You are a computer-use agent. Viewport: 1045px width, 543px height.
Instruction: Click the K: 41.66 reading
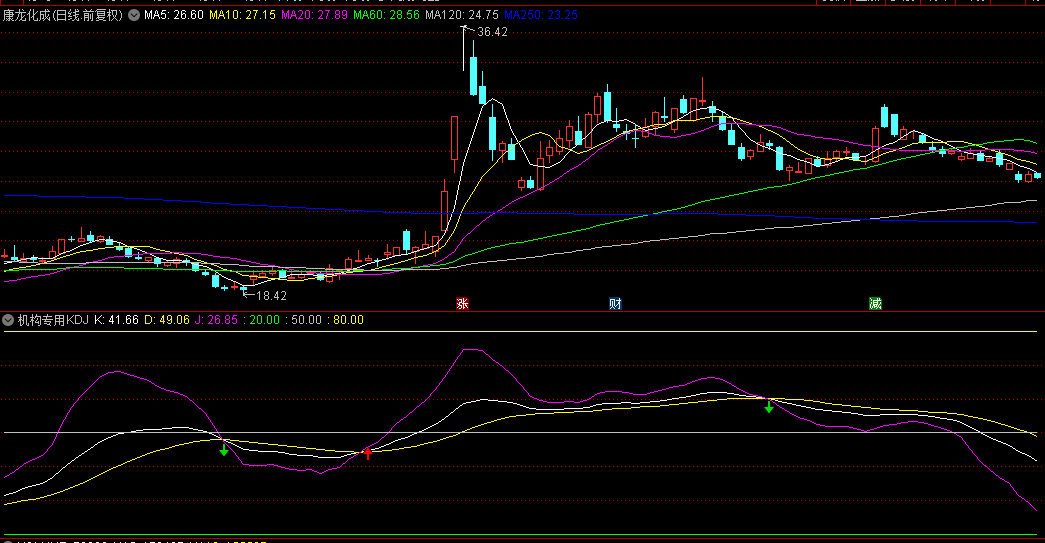116,320
